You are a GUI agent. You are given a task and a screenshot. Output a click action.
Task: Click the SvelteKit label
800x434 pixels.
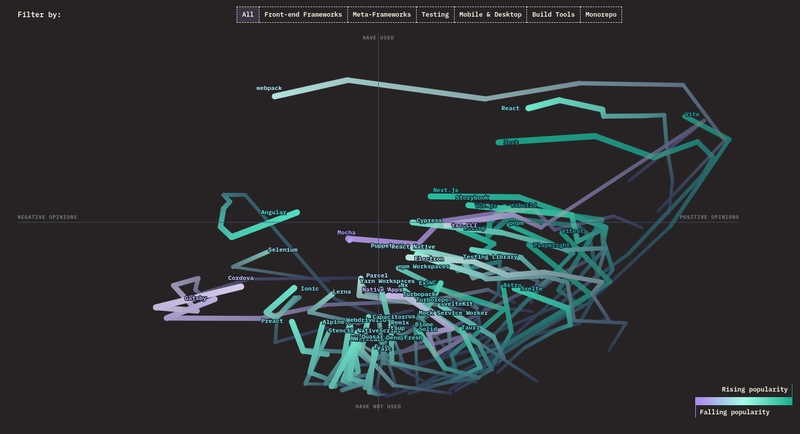[457, 304]
